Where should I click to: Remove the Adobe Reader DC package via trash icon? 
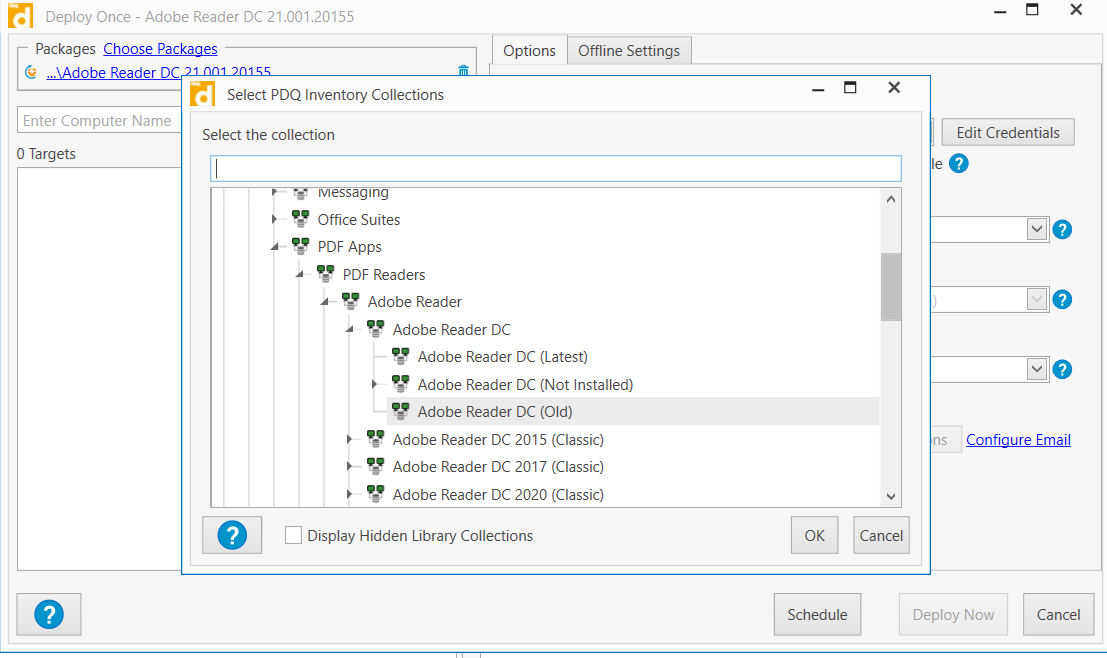tap(463, 71)
